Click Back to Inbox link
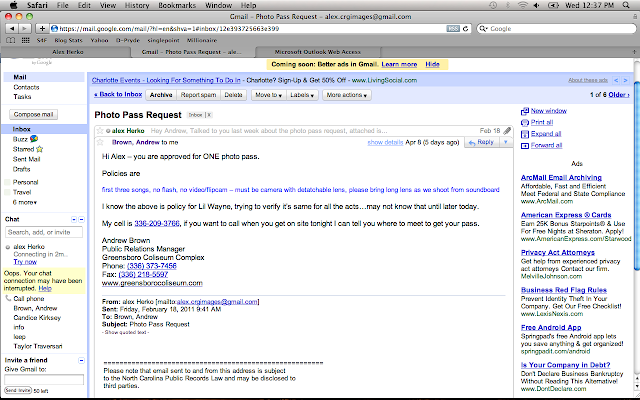Image resolution: width=640 pixels, height=400 pixels. (118, 94)
